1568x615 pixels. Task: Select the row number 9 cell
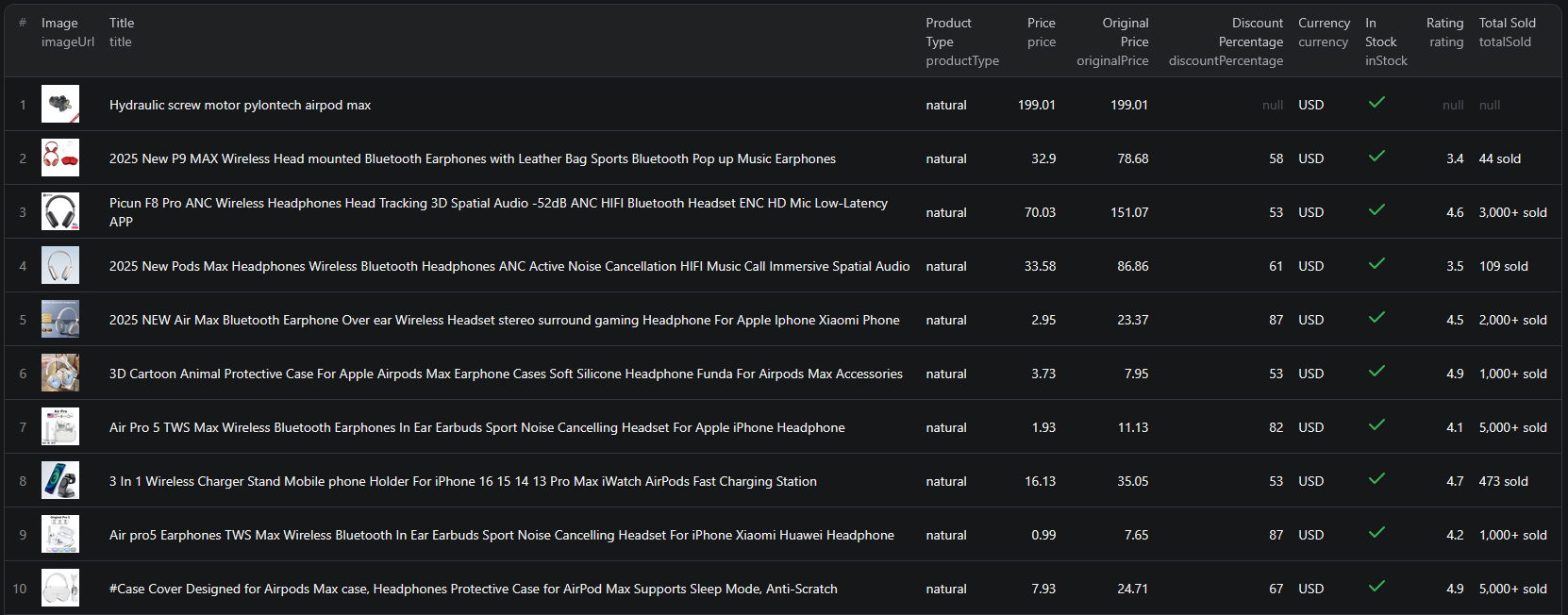pos(23,535)
